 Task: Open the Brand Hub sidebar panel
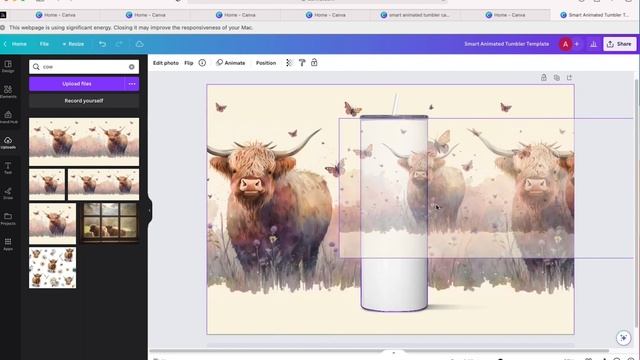8,117
